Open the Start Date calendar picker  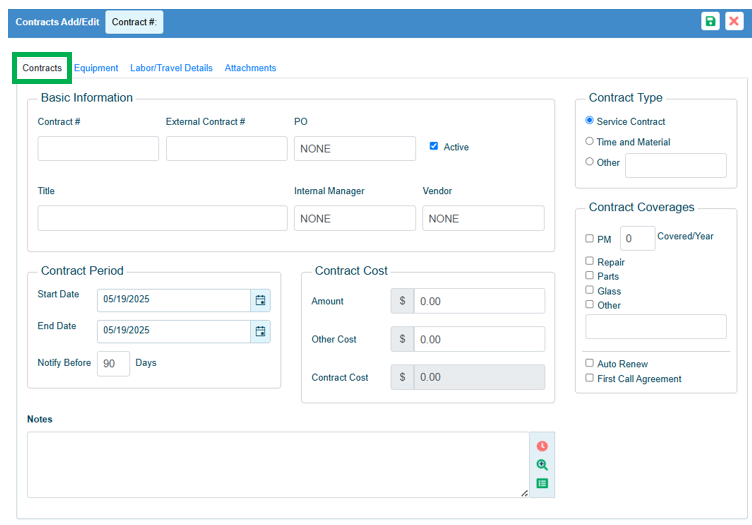pyautogui.click(x=260, y=300)
